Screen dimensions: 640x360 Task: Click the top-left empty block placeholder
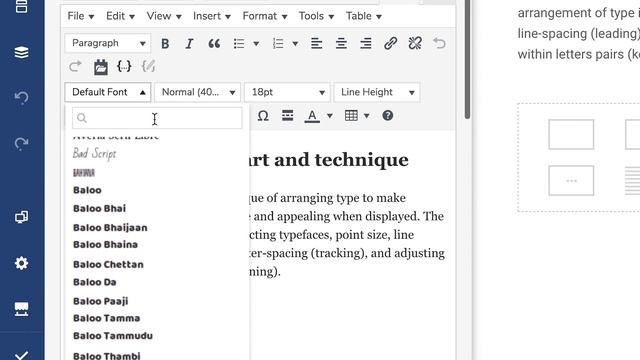pos(571,134)
